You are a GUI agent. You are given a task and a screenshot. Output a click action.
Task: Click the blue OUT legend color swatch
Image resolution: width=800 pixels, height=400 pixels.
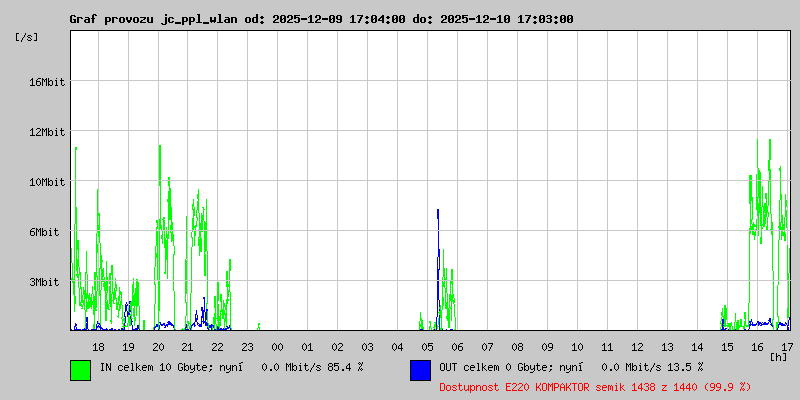tap(420, 370)
